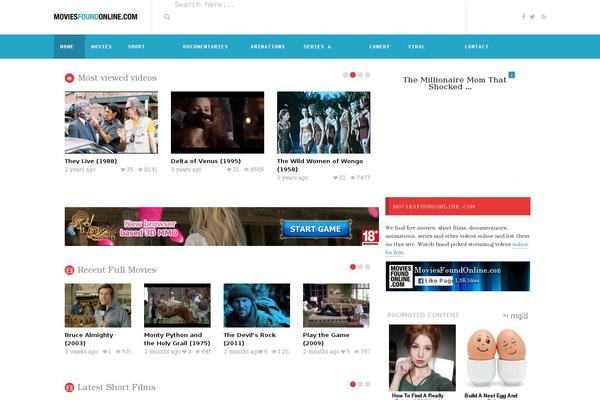
Task: Click the red Latest Short Films icon
Action: (x=69, y=387)
